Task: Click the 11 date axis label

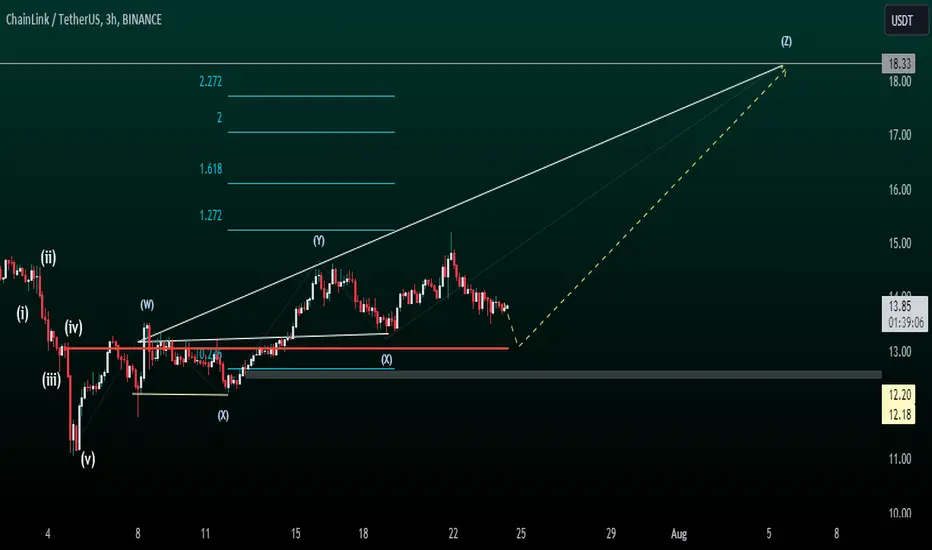Action: pos(205,534)
